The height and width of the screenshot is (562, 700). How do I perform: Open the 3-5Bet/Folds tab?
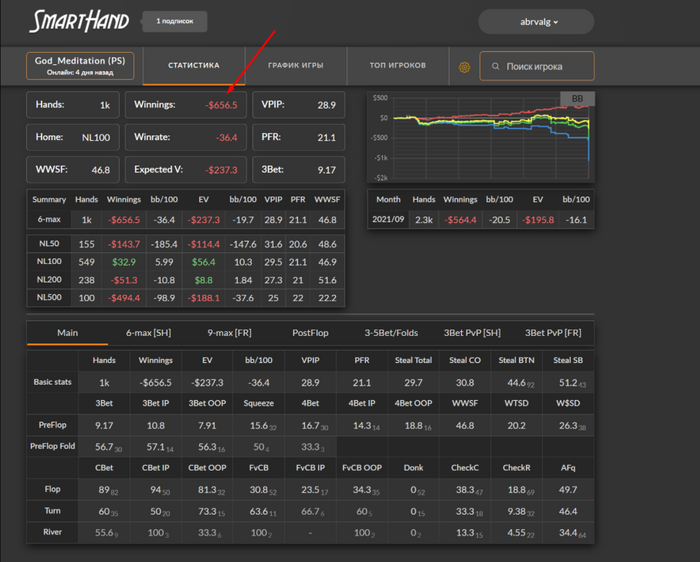[391, 333]
